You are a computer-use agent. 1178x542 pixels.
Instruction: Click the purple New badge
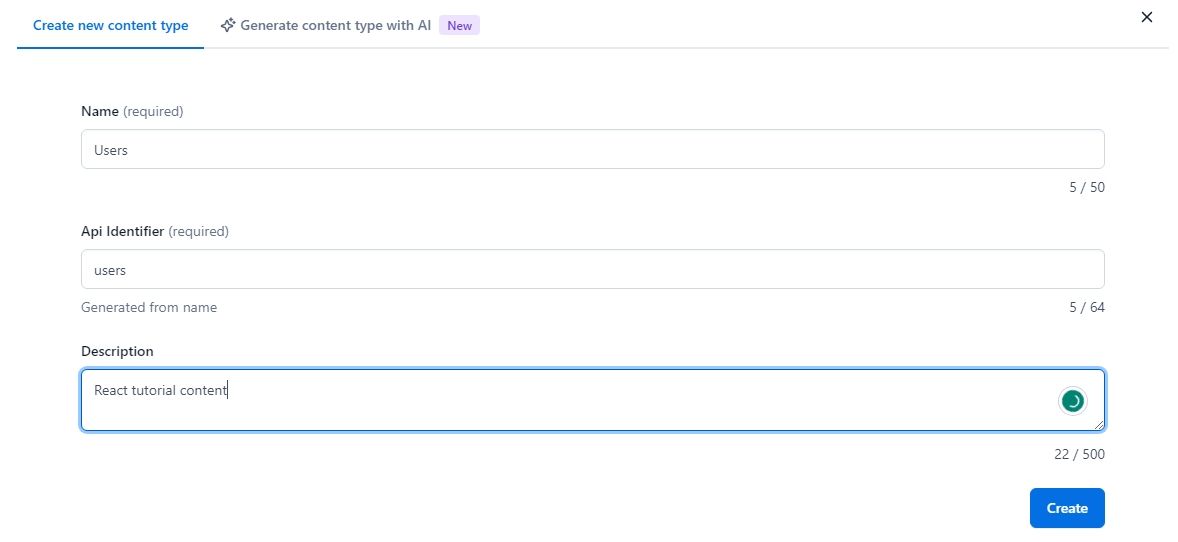459,26
